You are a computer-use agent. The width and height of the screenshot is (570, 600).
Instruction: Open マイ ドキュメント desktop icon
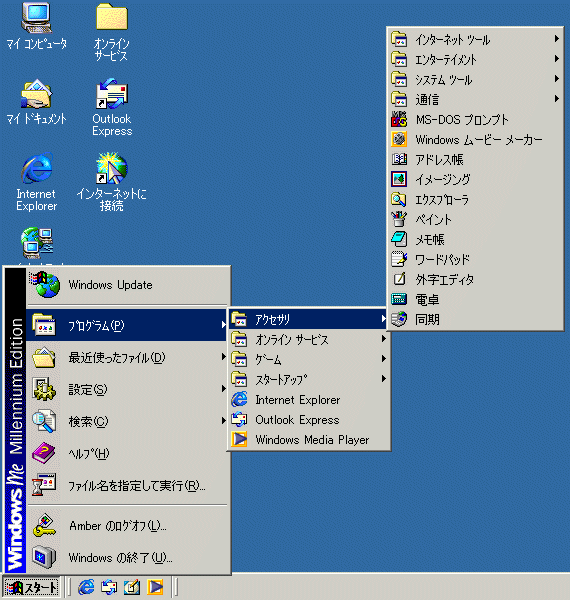(36, 102)
